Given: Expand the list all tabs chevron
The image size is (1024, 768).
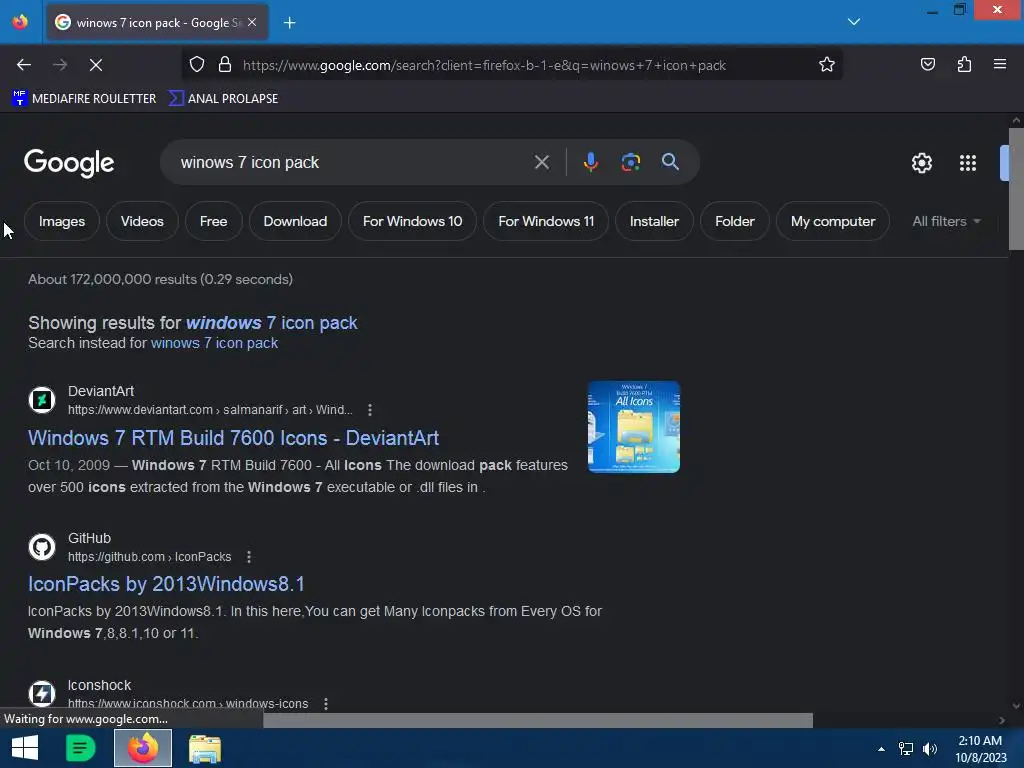Looking at the screenshot, I should (854, 22).
